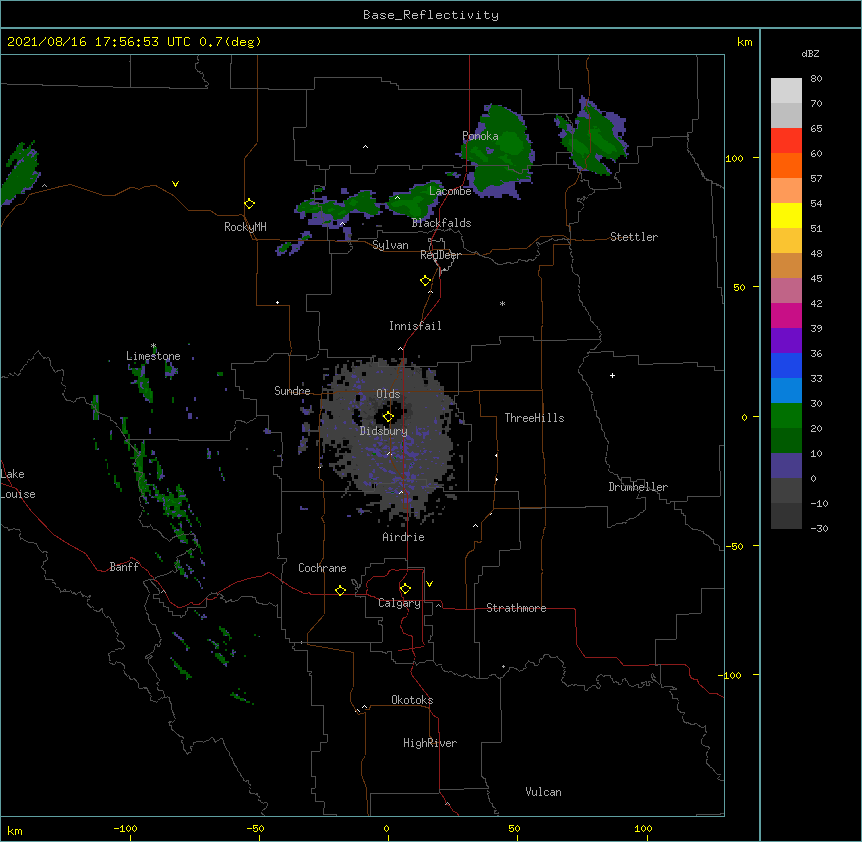The image size is (862, 842).
Task: Click the white plus marker north of Drumheller
Action: (x=612, y=375)
